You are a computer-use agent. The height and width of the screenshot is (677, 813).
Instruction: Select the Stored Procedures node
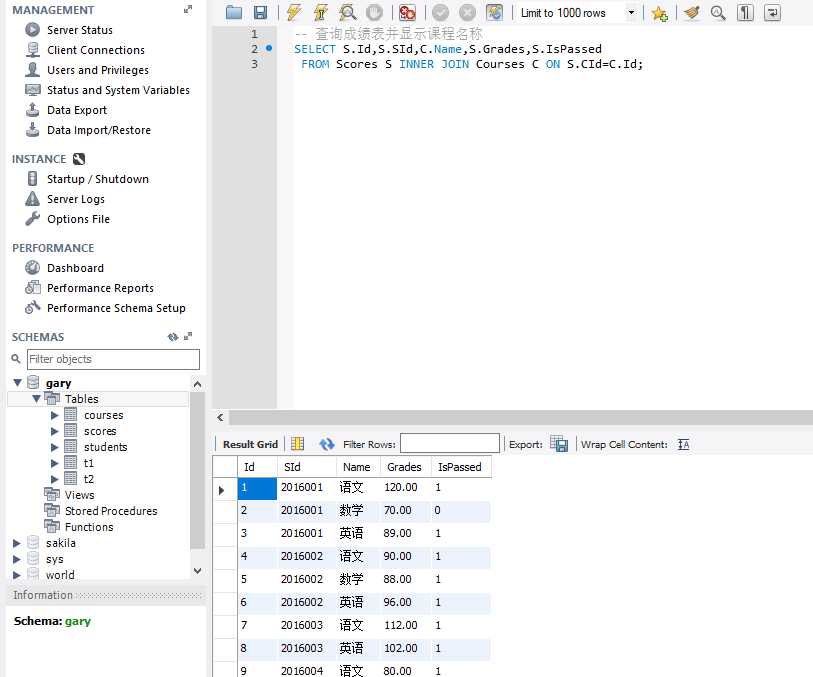click(x=111, y=511)
